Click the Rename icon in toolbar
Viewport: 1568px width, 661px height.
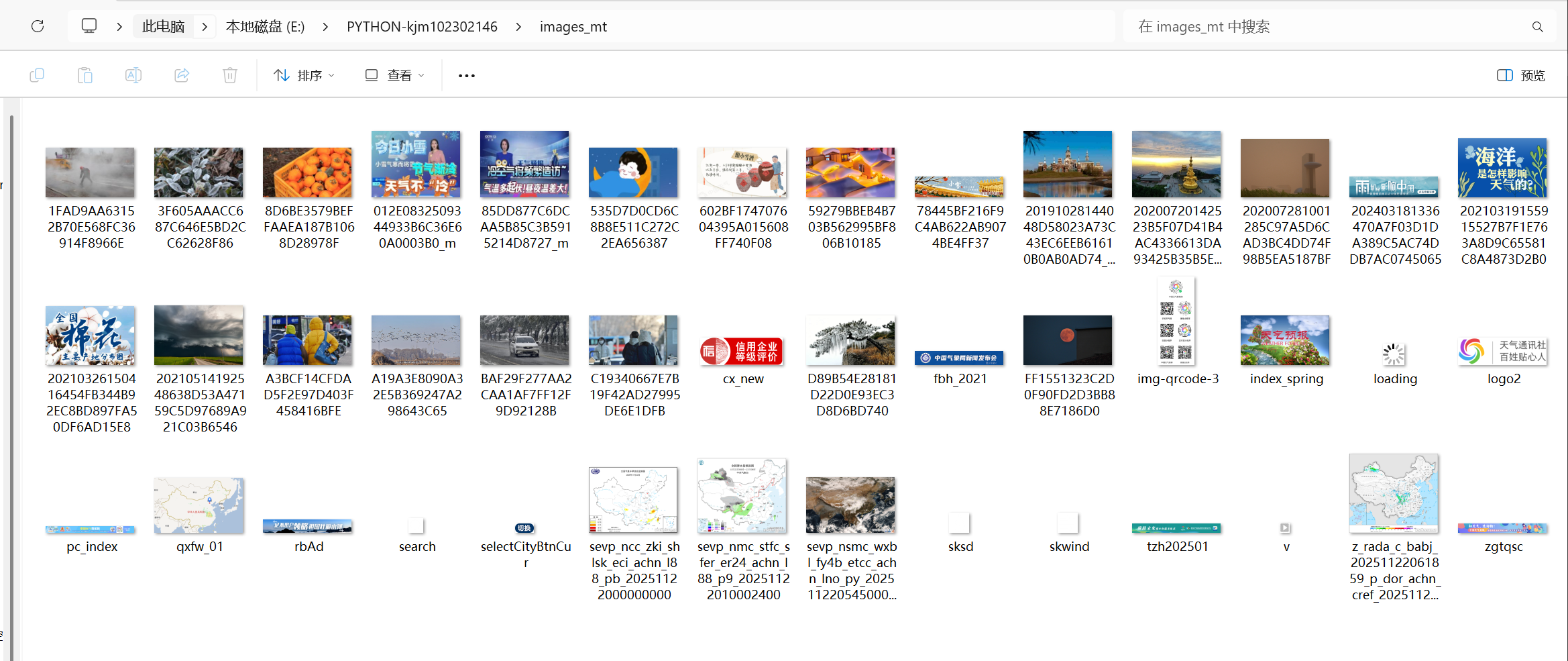[133, 75]
